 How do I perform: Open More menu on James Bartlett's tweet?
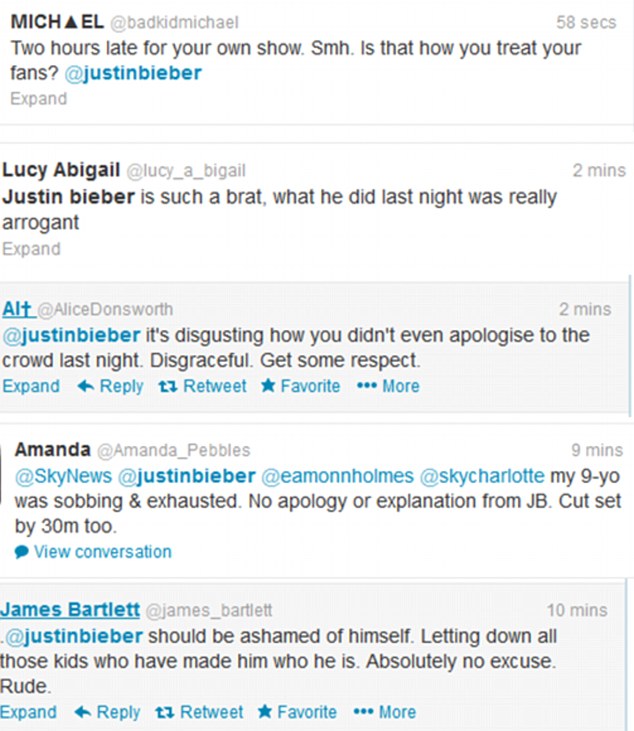(x=363, y=712)
